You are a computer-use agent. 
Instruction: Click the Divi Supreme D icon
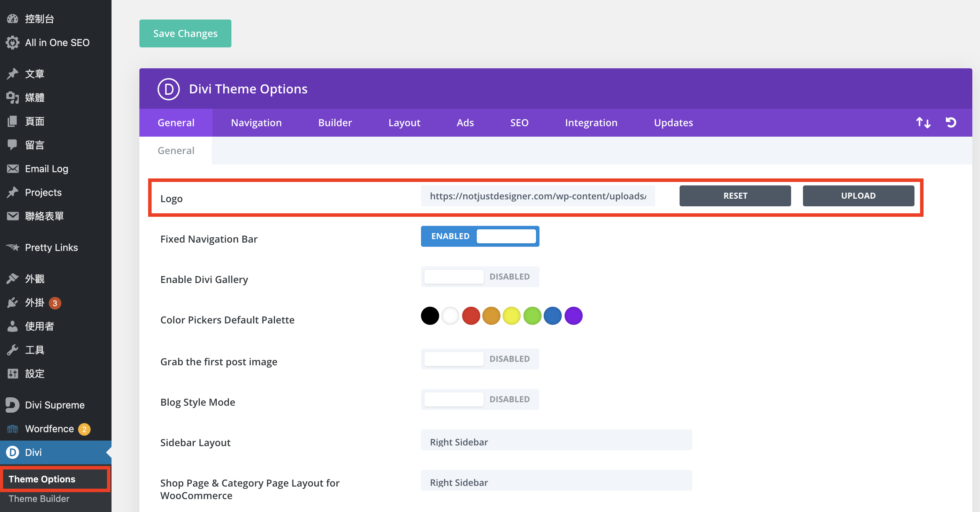[x=12, y=405]
